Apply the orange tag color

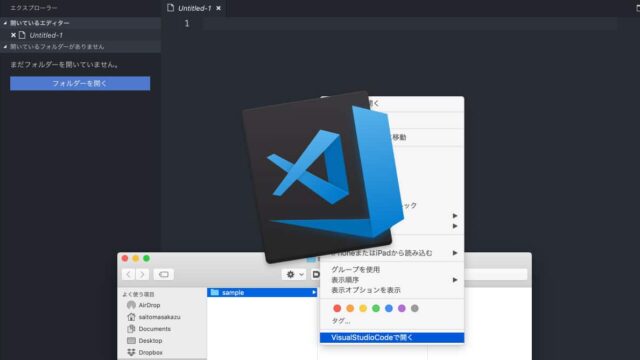point(350,309)
